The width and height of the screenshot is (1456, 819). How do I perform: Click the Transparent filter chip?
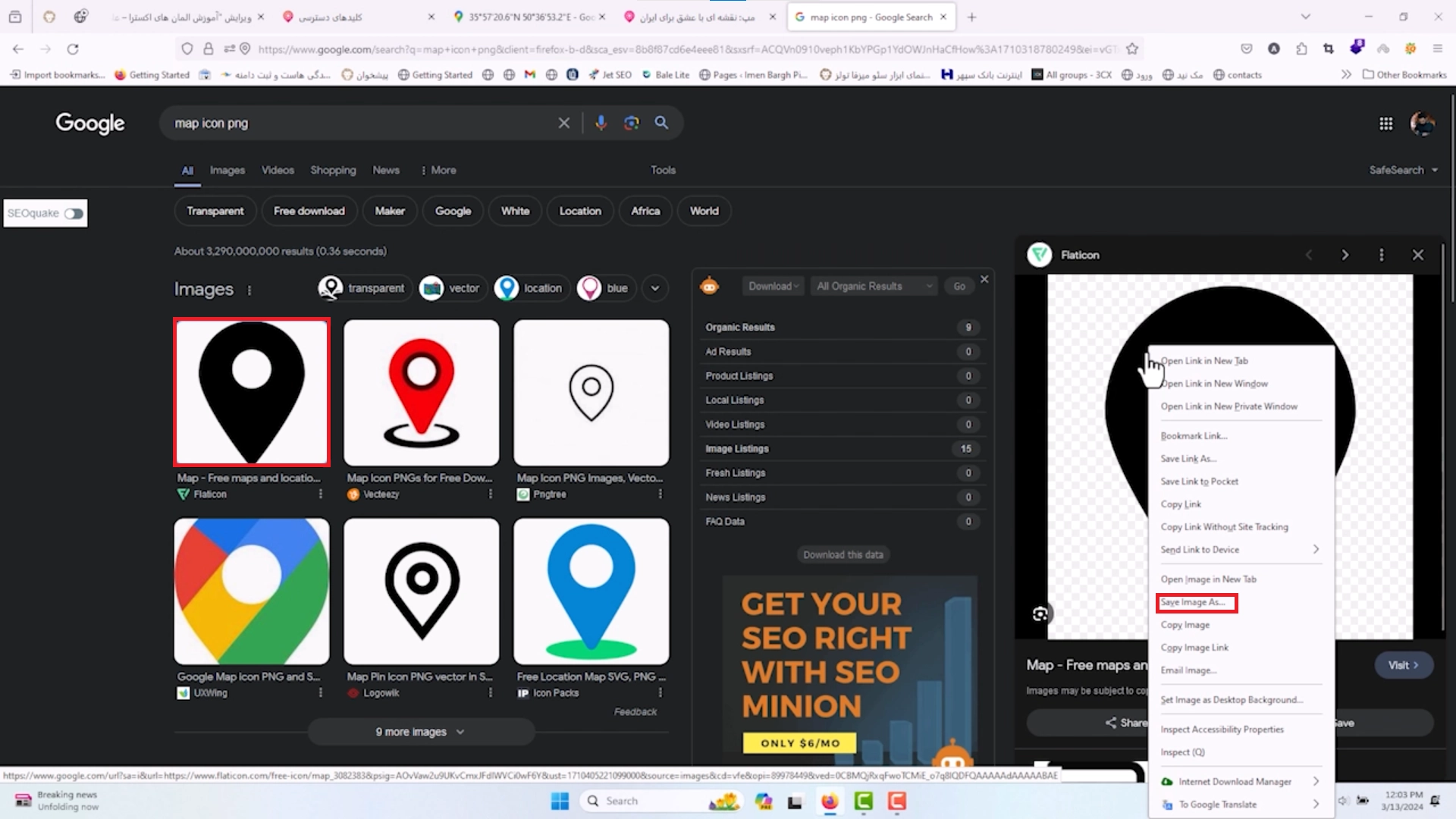(215, 211)
